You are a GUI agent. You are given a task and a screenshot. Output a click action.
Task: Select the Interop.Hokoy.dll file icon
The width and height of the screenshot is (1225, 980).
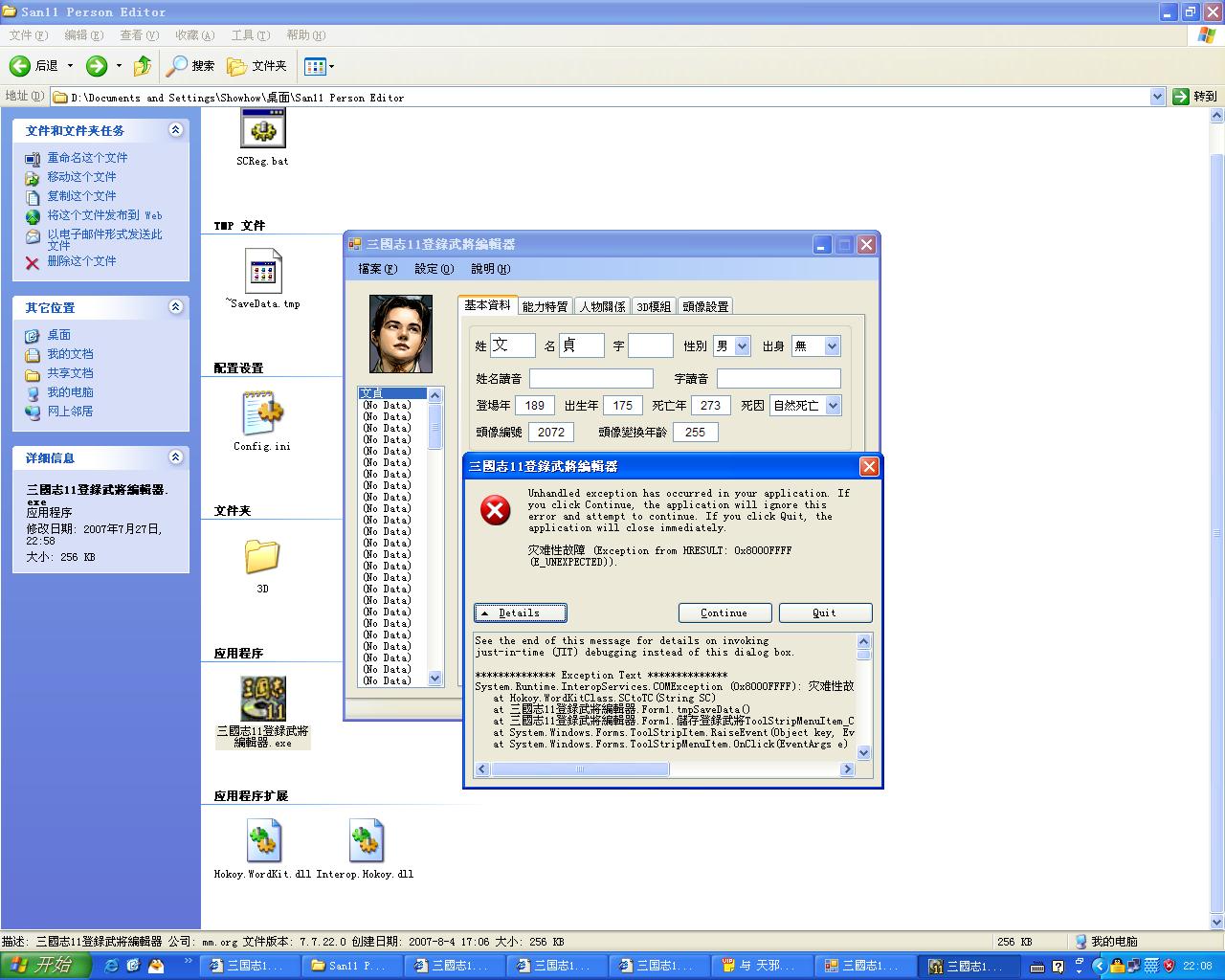coord(365,842)
